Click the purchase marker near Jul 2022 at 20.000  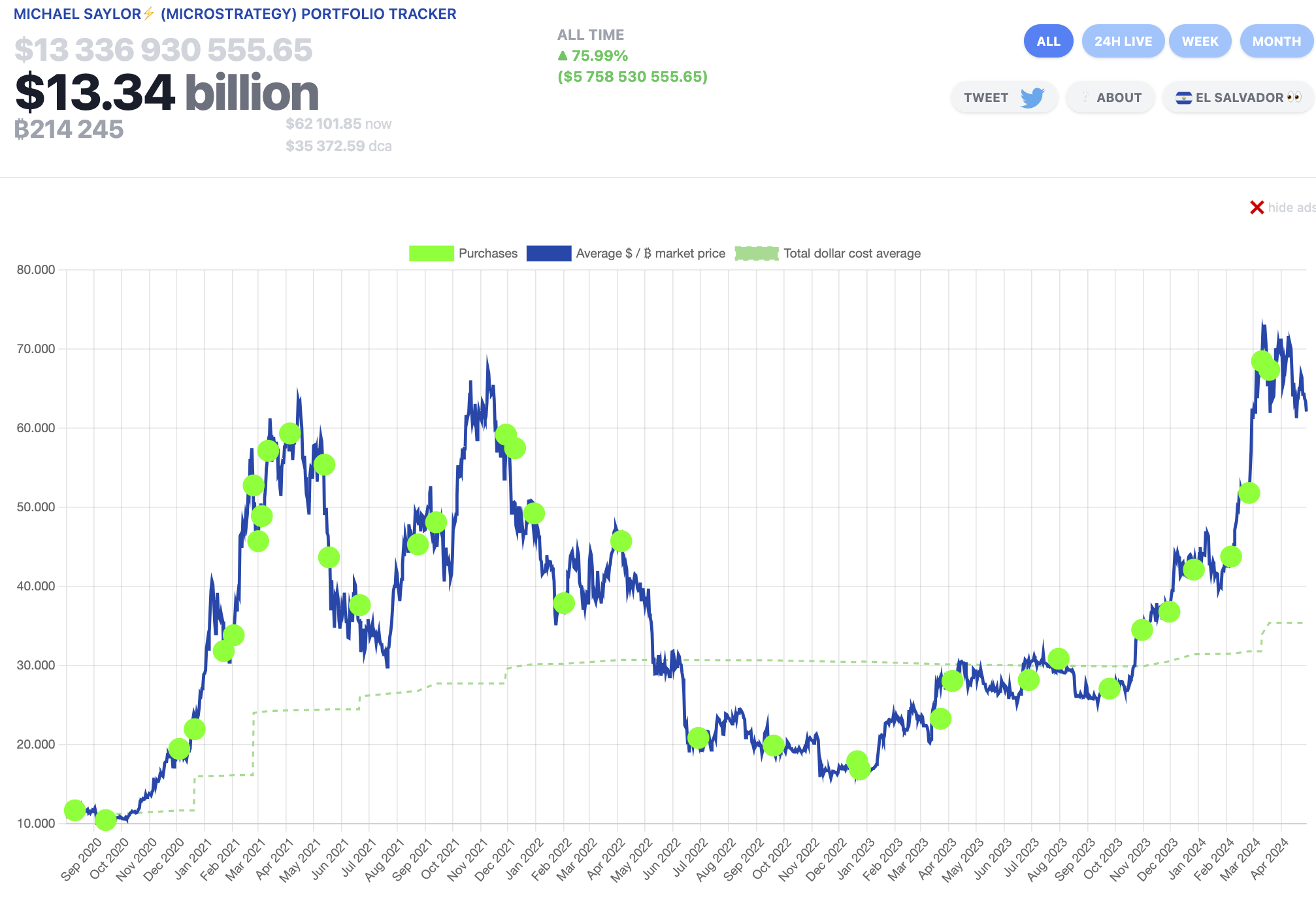click(698, 738)
